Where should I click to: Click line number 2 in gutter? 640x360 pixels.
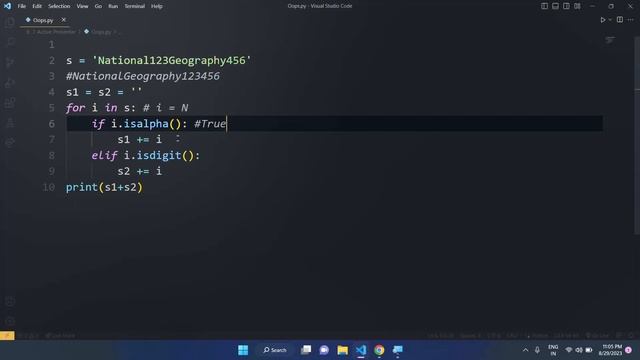coord(52,60)
